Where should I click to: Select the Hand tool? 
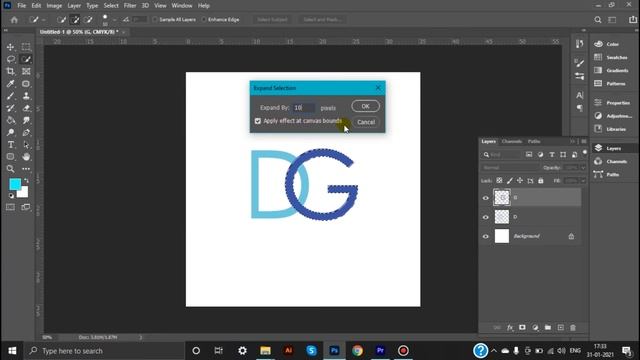tap(26, 157)
